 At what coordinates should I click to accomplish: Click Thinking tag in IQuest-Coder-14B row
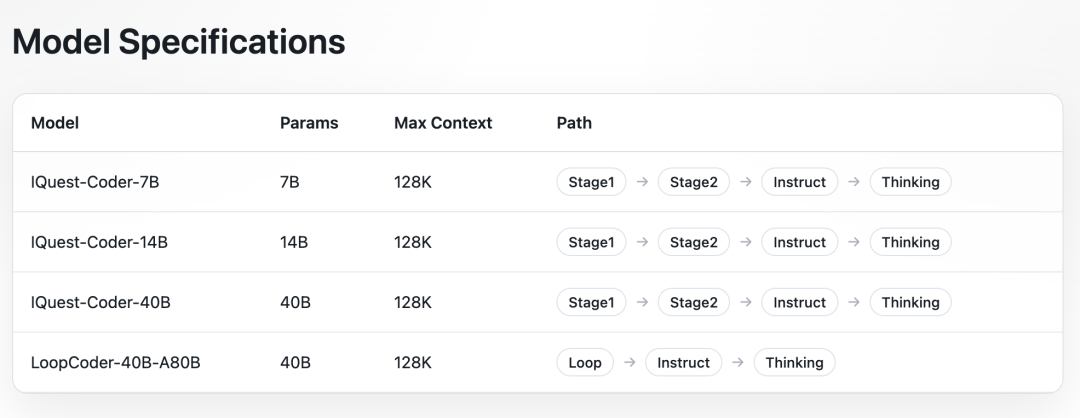(910, 242)
